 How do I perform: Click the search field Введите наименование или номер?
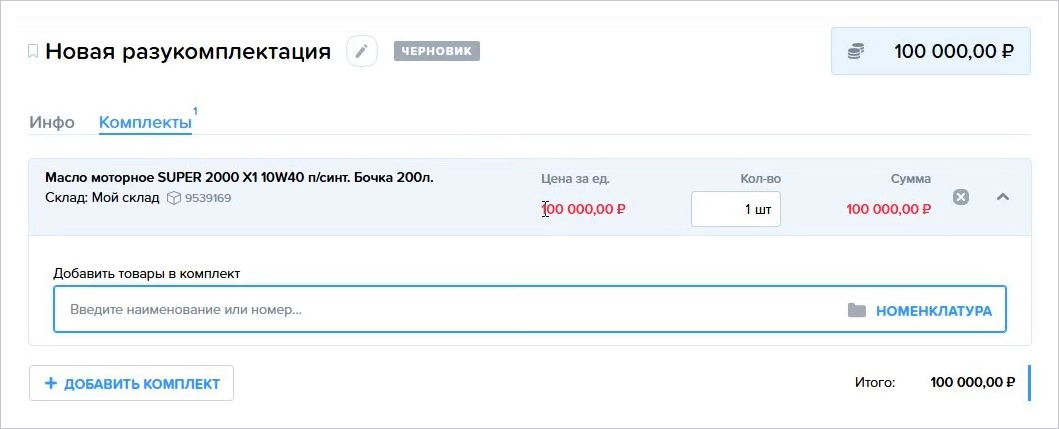[x=530, y=310]
